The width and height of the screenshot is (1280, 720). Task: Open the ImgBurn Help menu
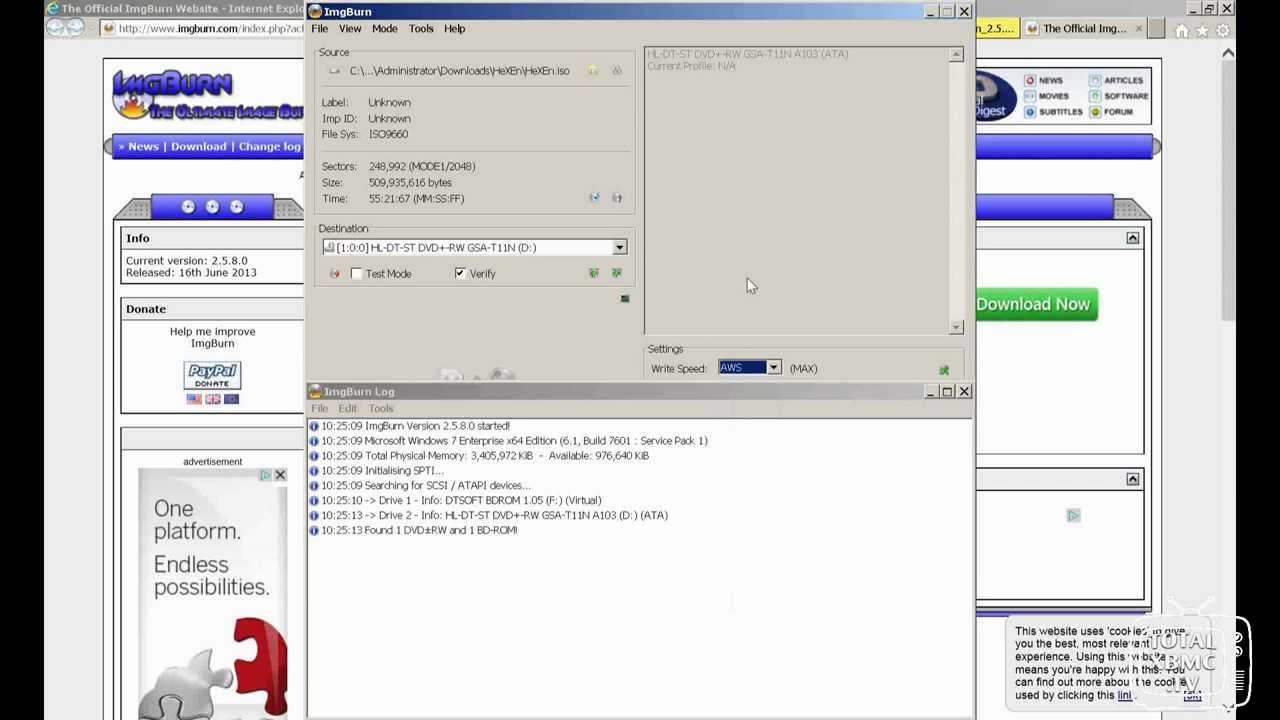[x=455, y=29]
